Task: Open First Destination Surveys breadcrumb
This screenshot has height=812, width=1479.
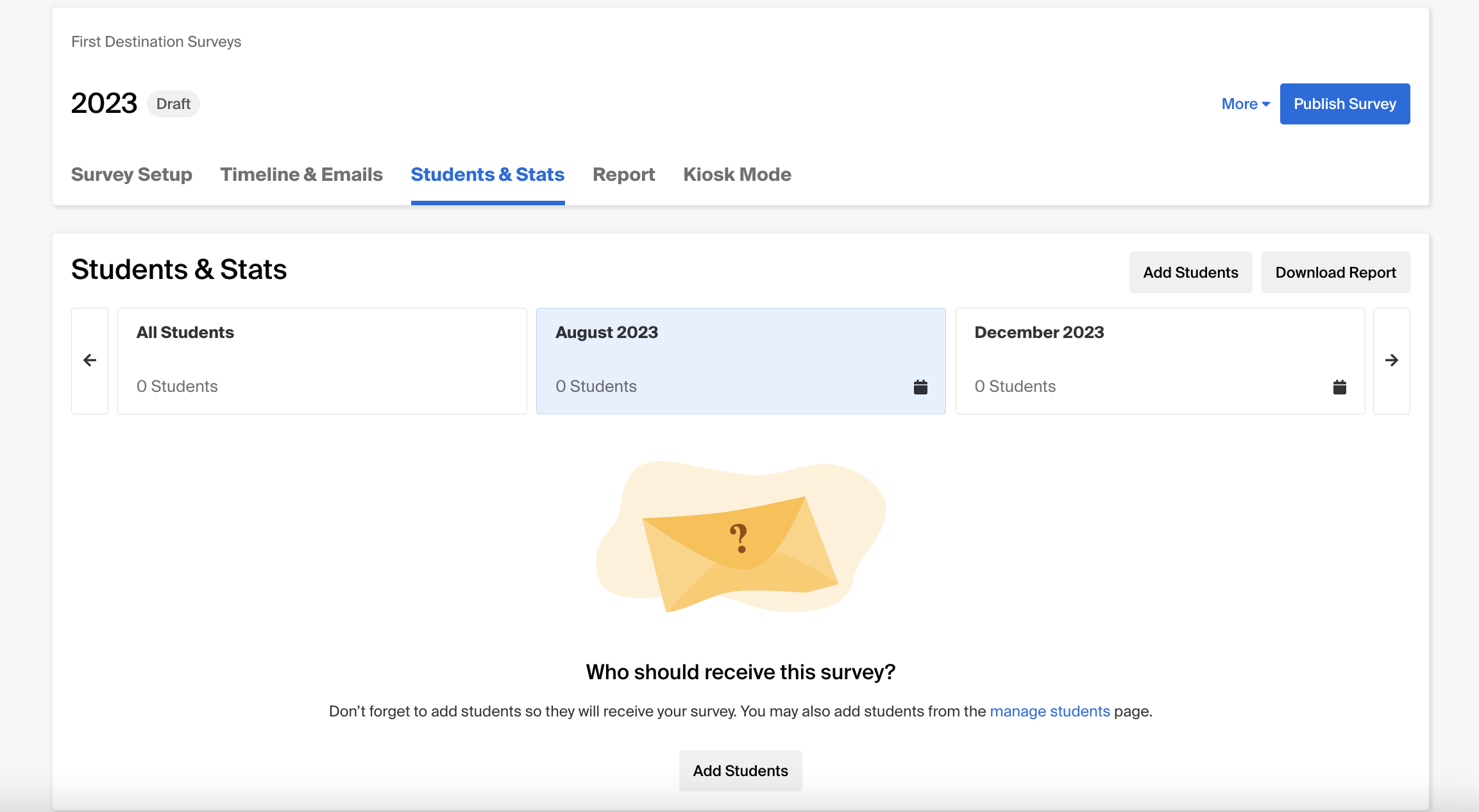Action: coord(156,42)
